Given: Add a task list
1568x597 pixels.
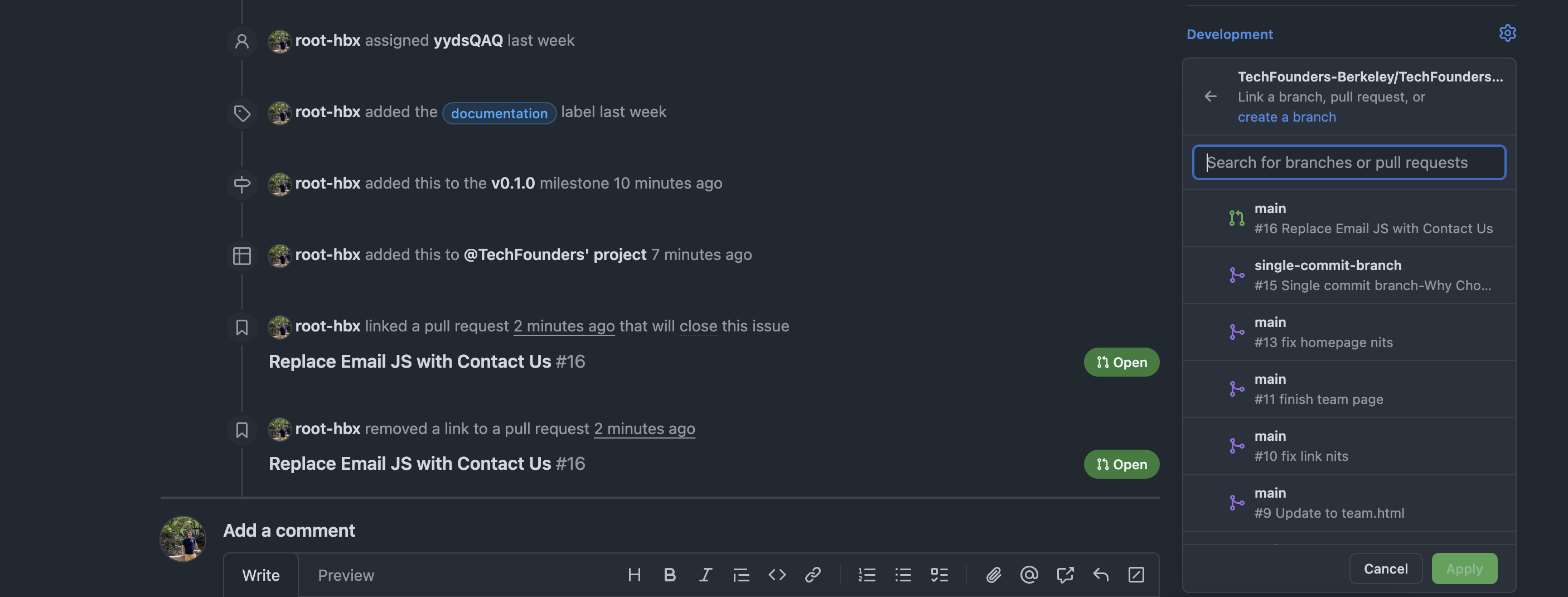Looking at the screenshot, I should [939, 575].
